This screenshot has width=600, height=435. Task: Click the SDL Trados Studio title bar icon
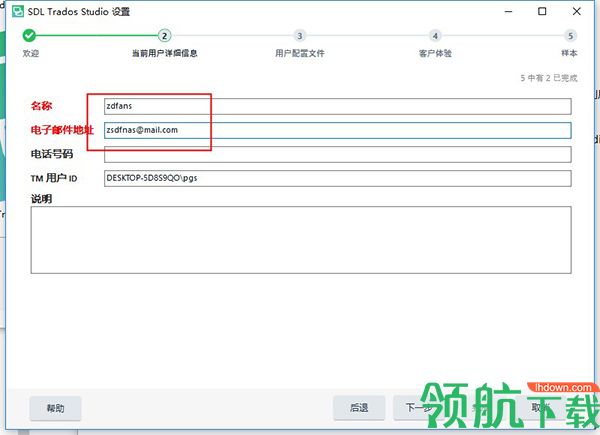click(18, 11)
